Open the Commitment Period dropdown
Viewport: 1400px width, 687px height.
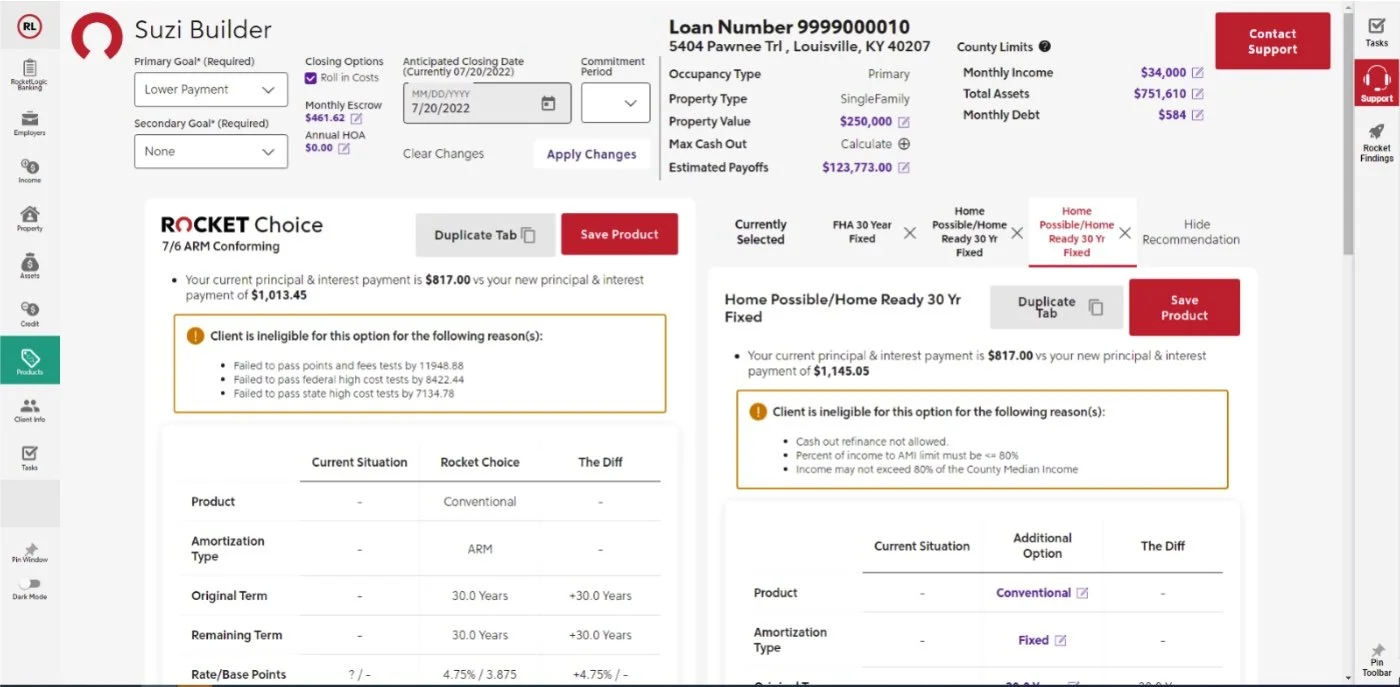(x=615, y=103)
